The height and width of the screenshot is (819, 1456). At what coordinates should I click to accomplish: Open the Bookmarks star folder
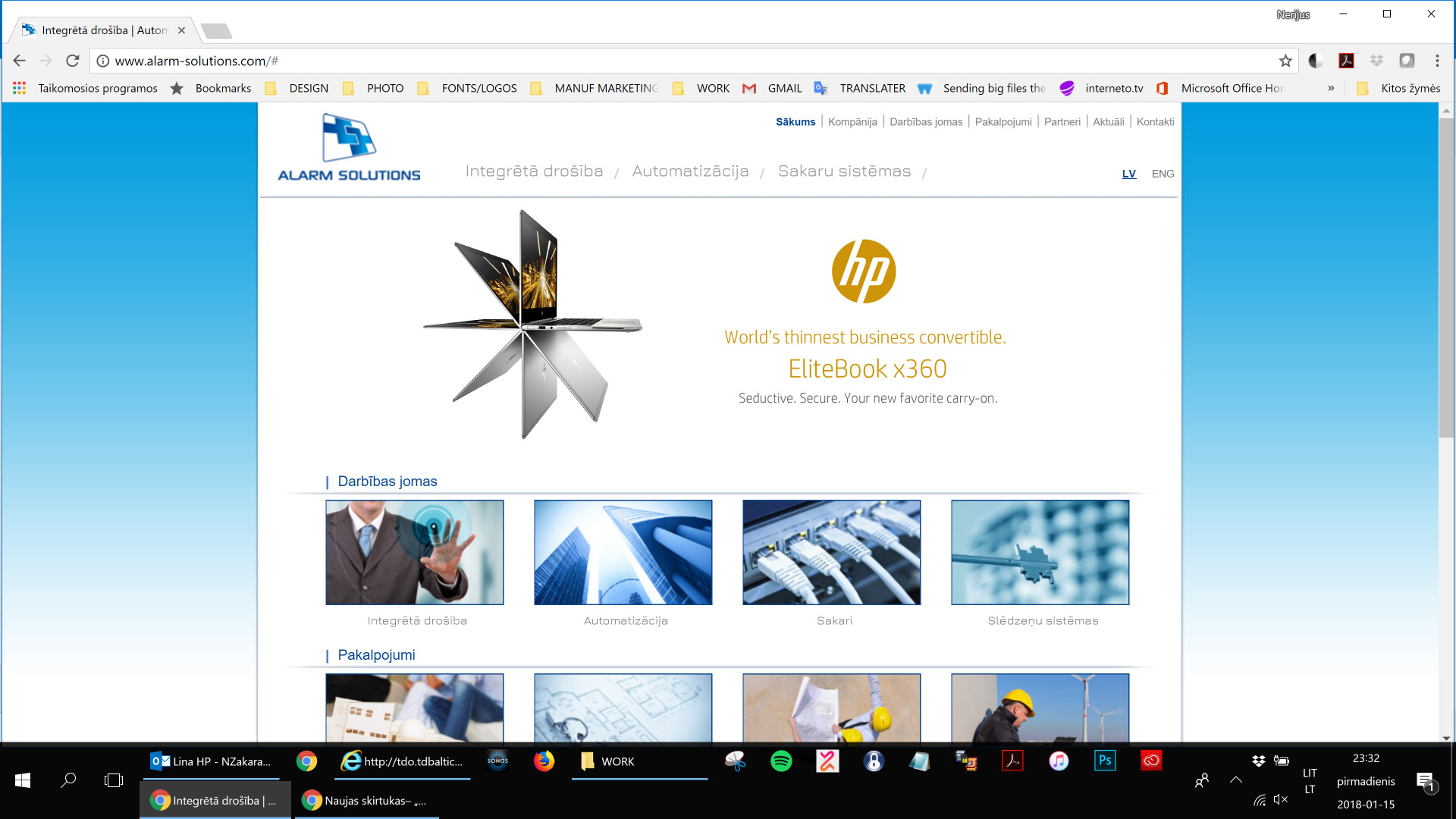point(211,88)
